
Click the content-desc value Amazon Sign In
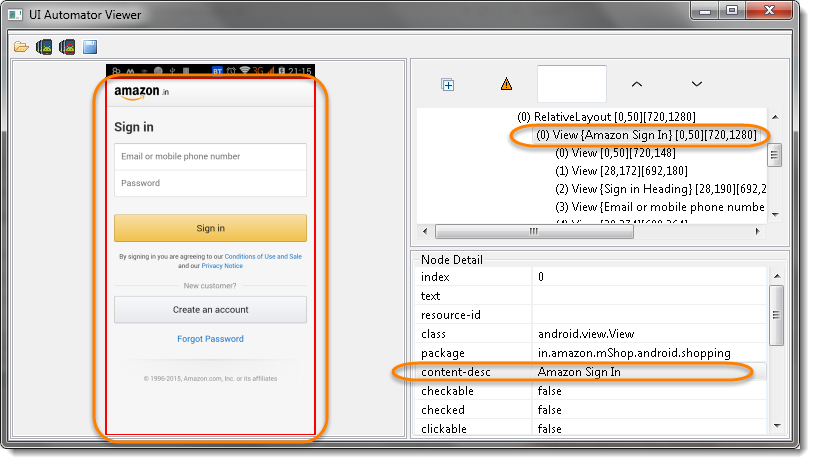pos(579,372)
